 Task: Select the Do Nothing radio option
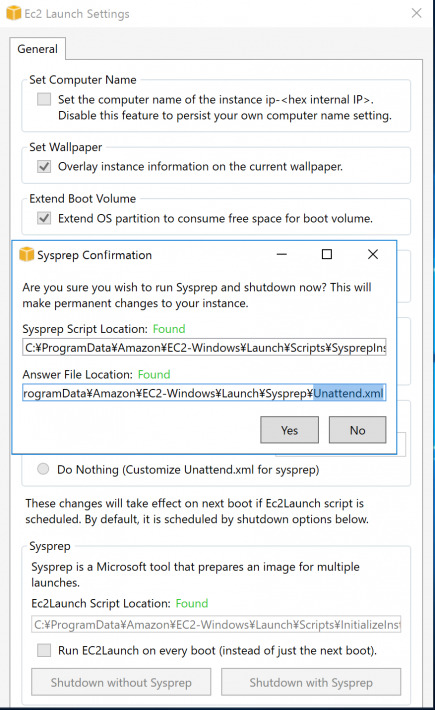[x=43, y=469]
